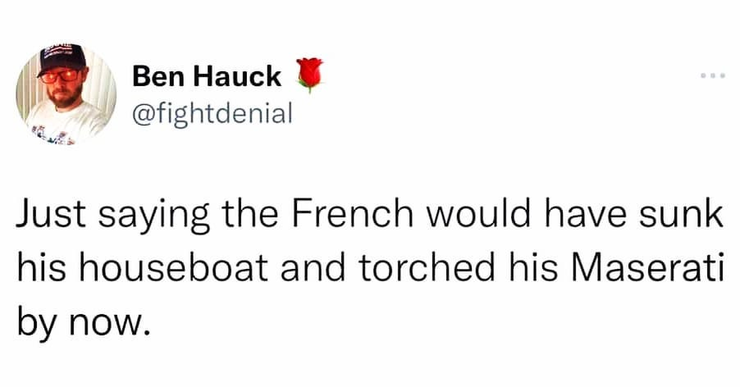740x387 pixels.
Task: Open the profile via the Ben Hauck name
Action: coord(207,76)
